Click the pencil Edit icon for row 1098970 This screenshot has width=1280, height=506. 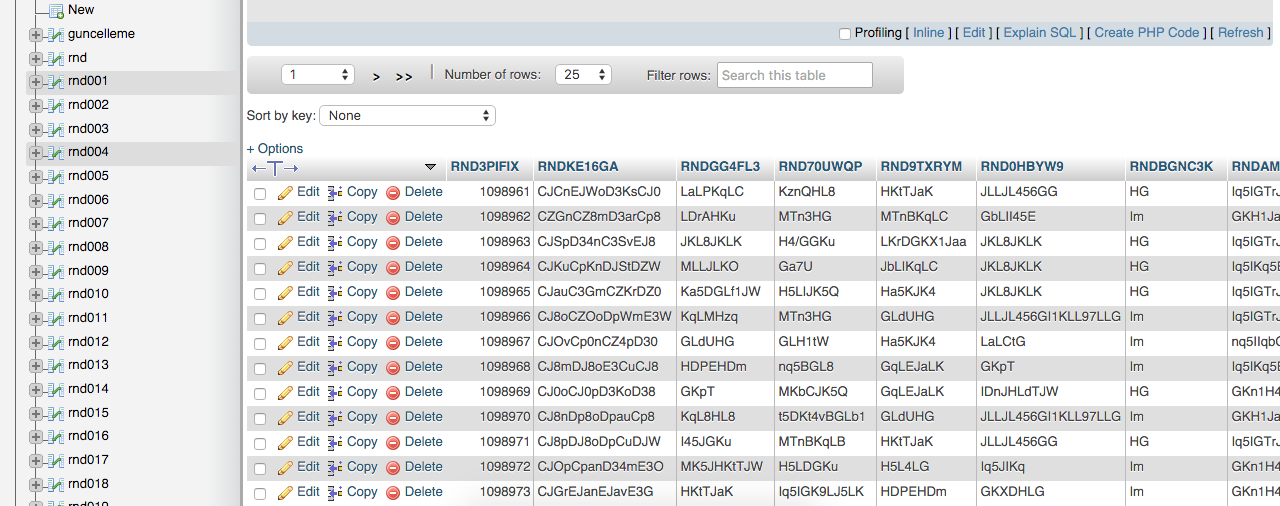[285, 417]
